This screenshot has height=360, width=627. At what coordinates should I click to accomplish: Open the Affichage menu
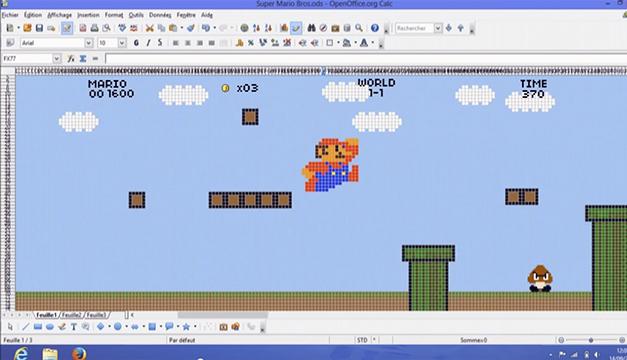(60, 15)
